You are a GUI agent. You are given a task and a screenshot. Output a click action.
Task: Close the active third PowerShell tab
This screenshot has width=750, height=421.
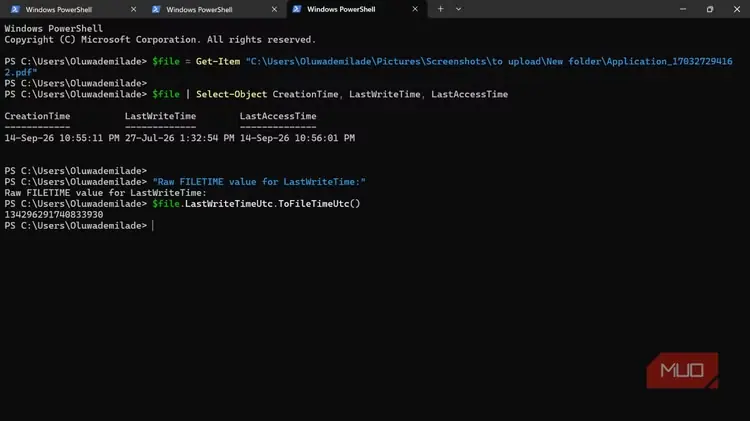point(415,9)
